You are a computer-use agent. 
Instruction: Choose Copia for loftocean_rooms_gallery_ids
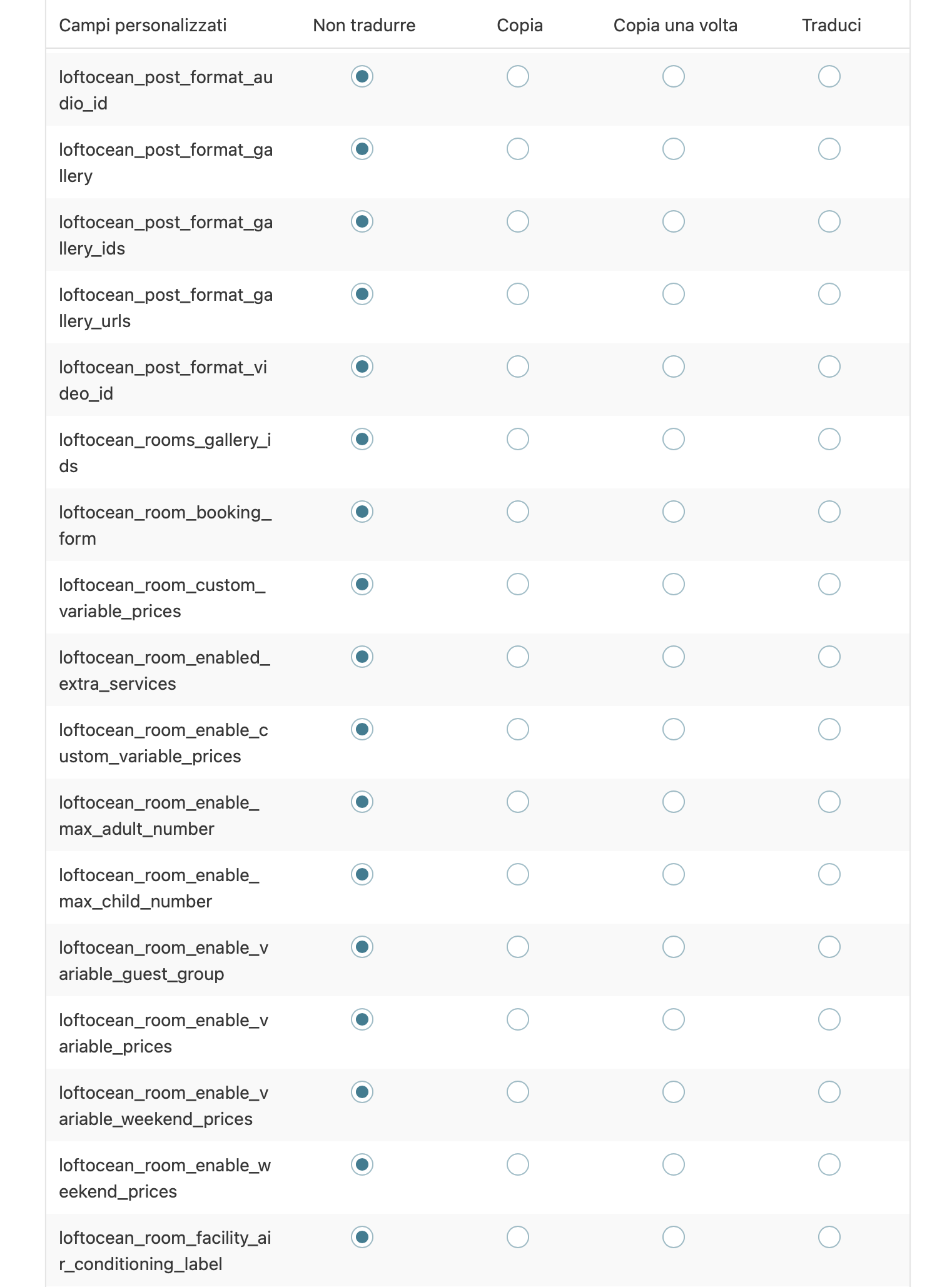click(x=518, y=439)
